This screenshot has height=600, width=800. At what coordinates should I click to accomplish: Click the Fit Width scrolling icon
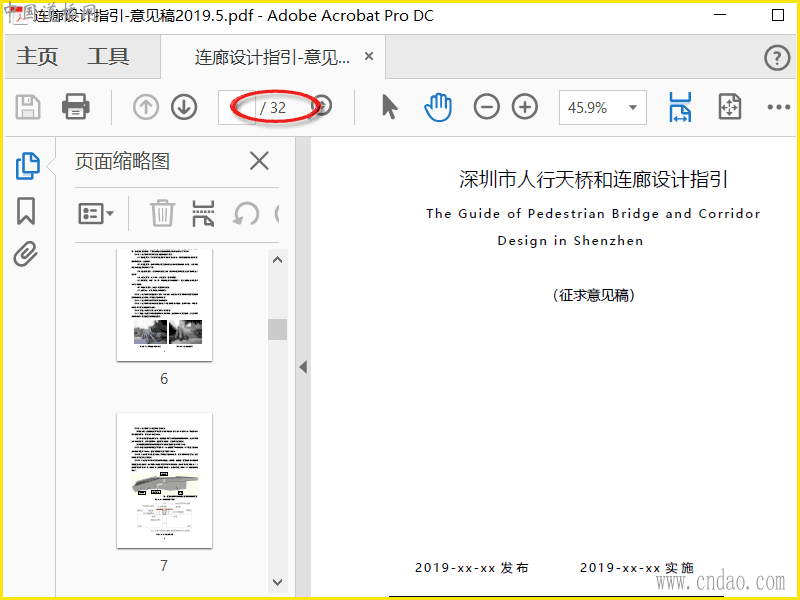(x=680, y=107)
